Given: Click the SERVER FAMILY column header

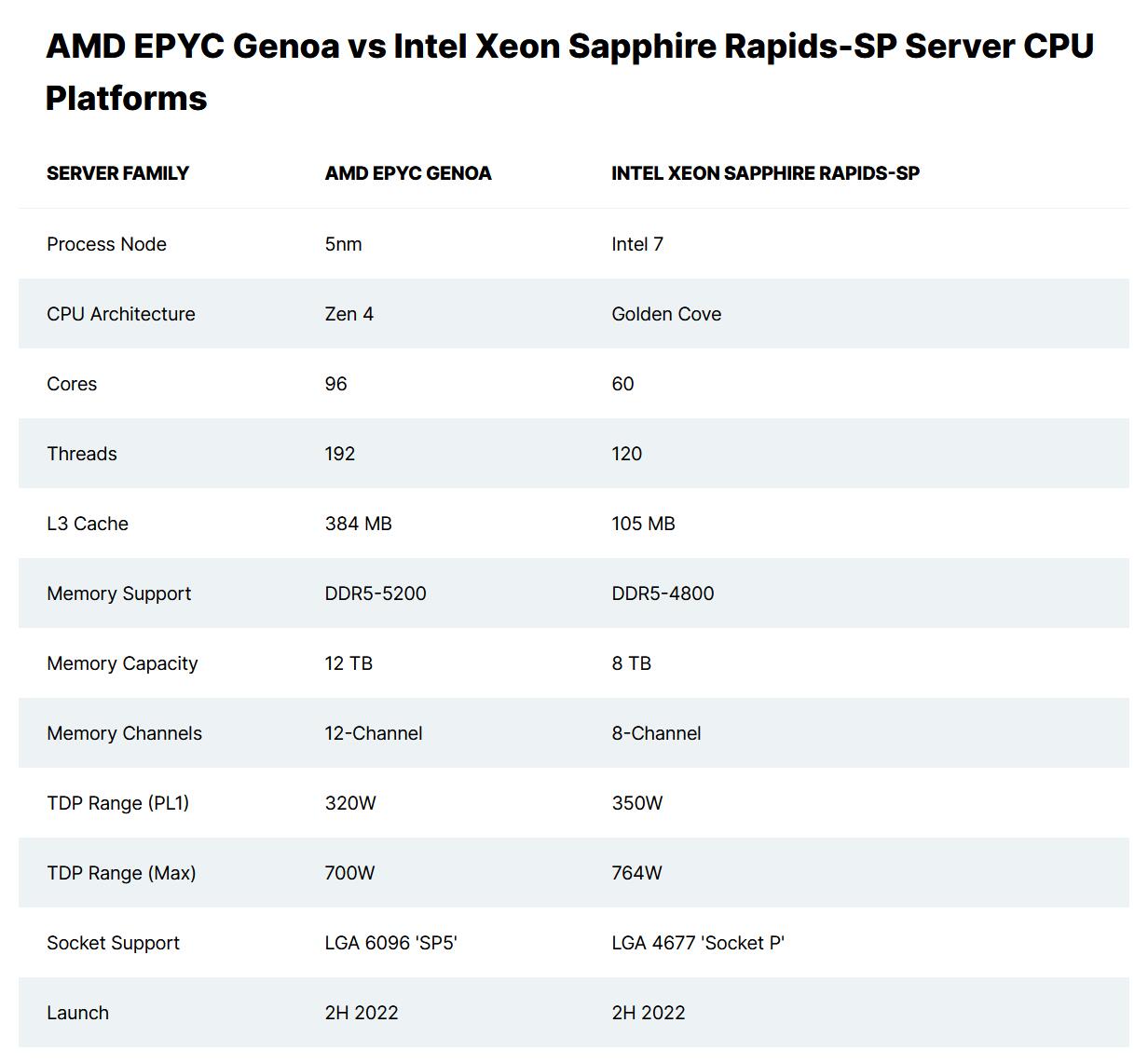Looking at the screenshot, I should (x=117, y=173).
